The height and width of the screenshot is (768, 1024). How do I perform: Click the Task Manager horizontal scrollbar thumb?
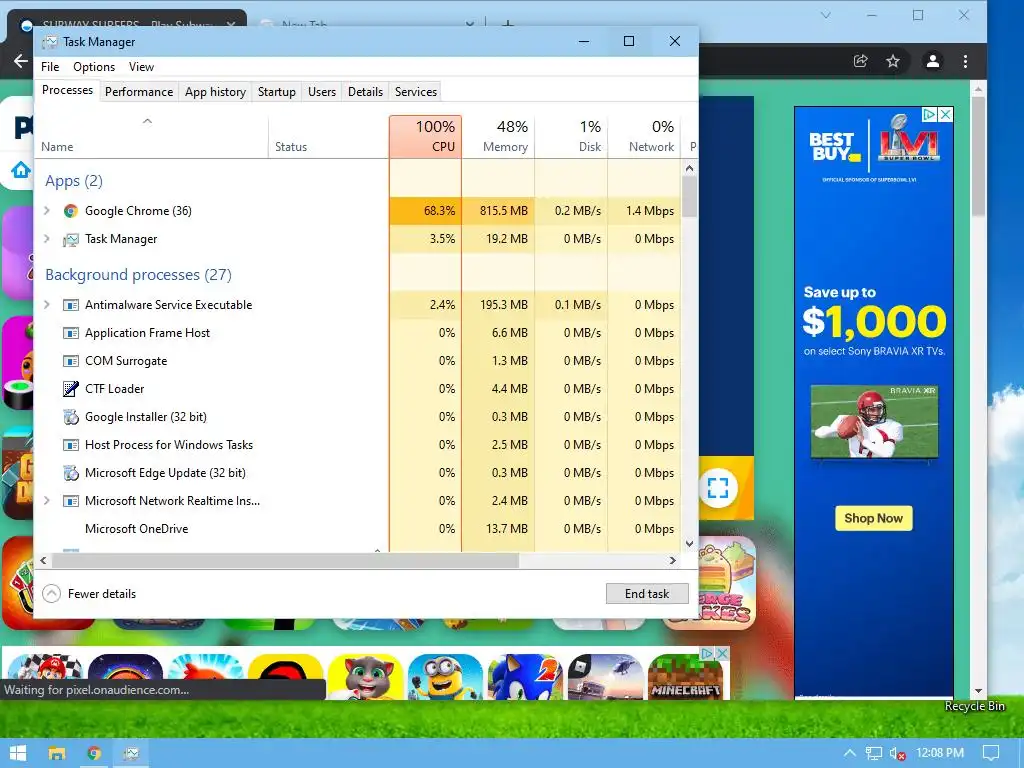[x=285, y=561]
